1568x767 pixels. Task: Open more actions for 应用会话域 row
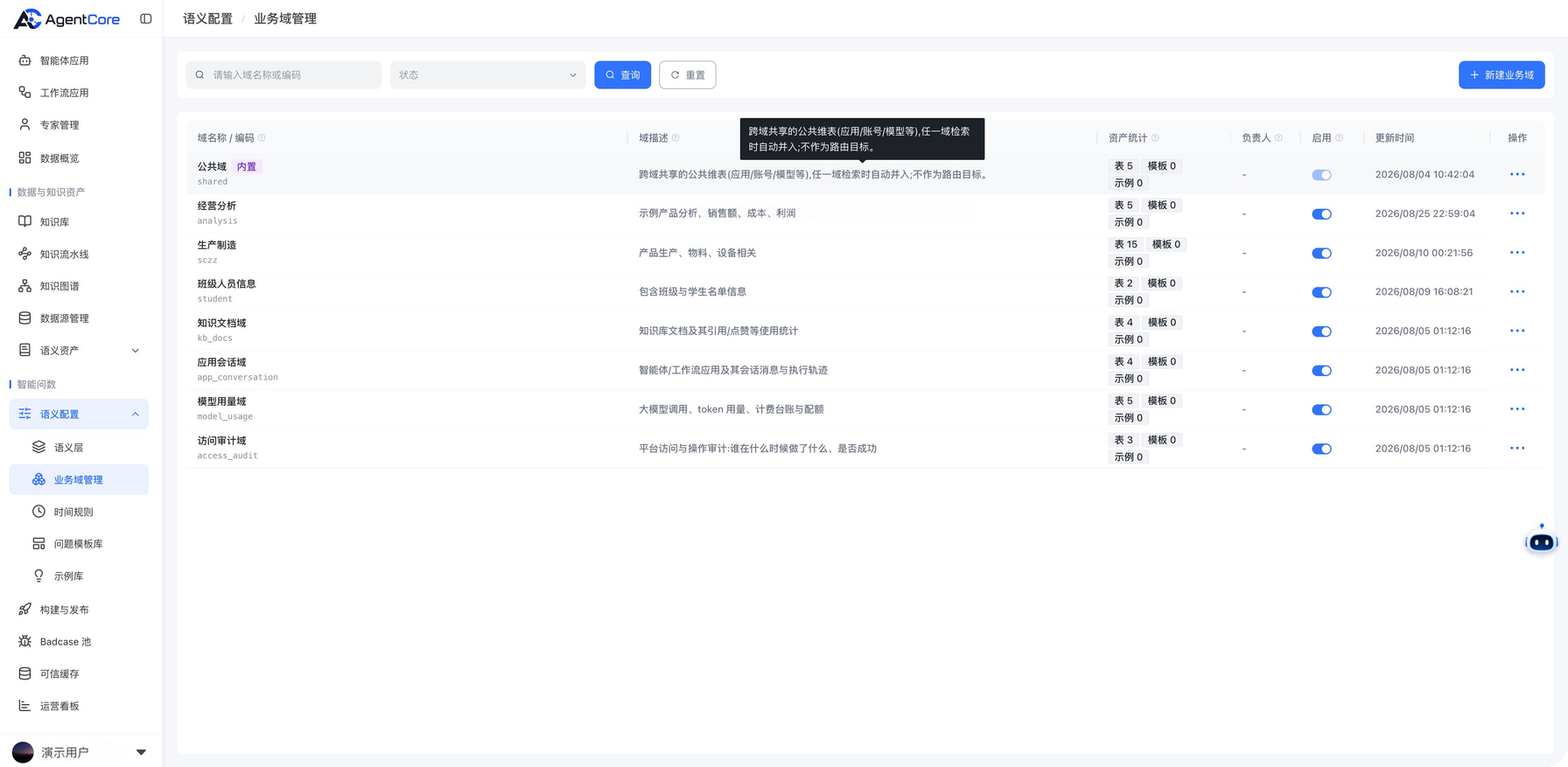pos(1517,370)
